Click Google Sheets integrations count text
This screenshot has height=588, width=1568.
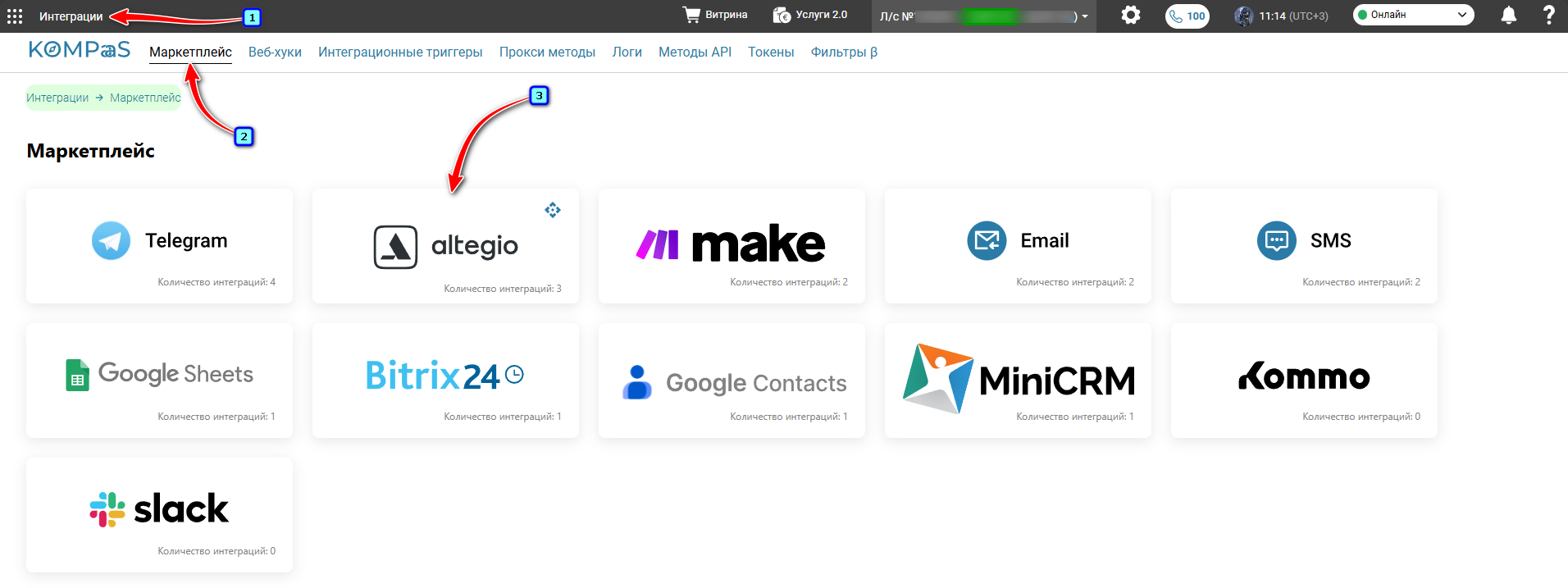pos(217,417)
